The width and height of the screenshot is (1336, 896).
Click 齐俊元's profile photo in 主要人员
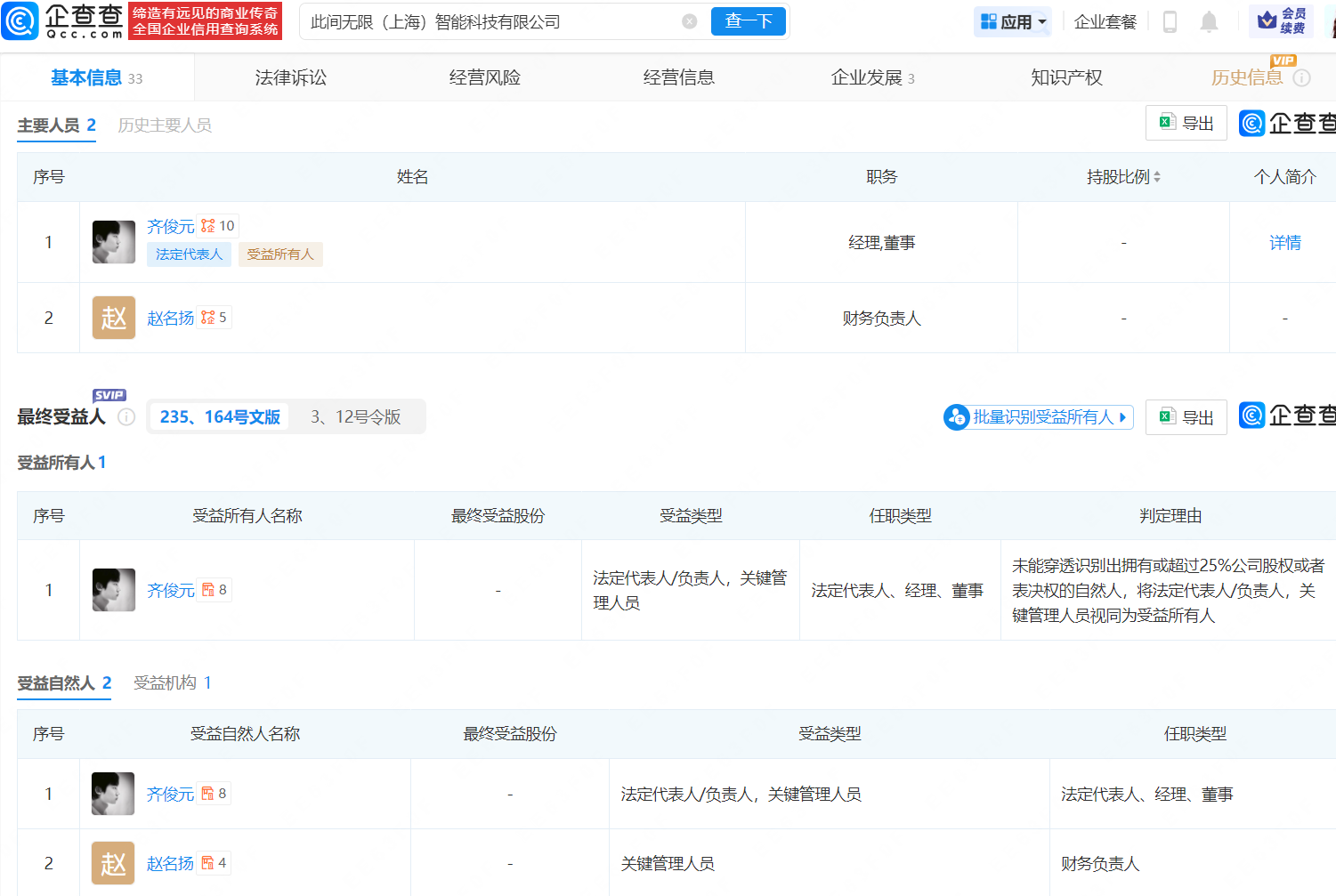114,242
